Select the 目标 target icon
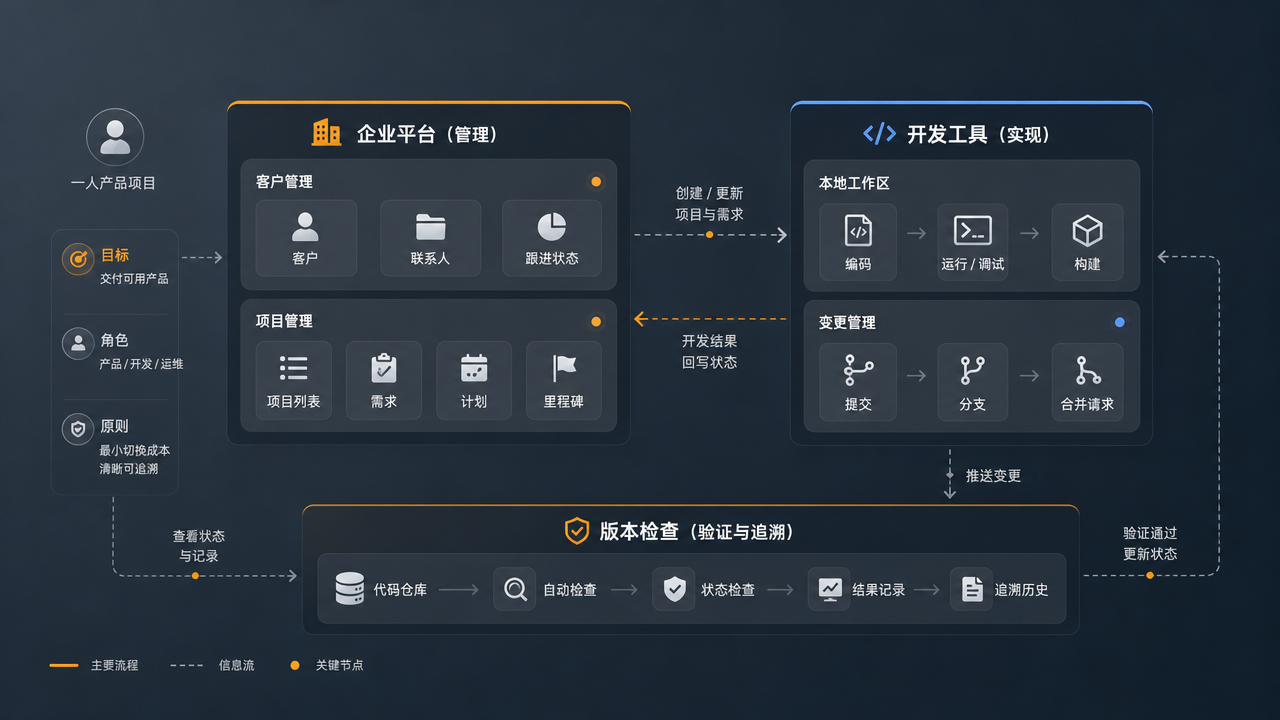The width and height of the screenshot is (1280, 720). (78, 259)
